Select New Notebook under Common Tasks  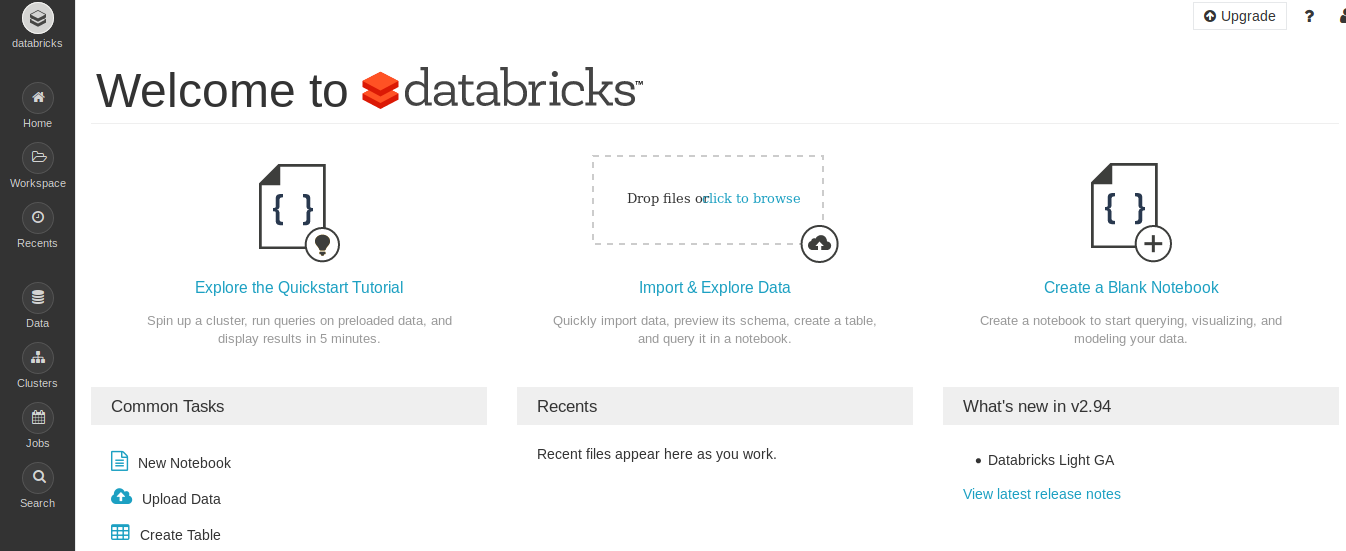[184, 463]
